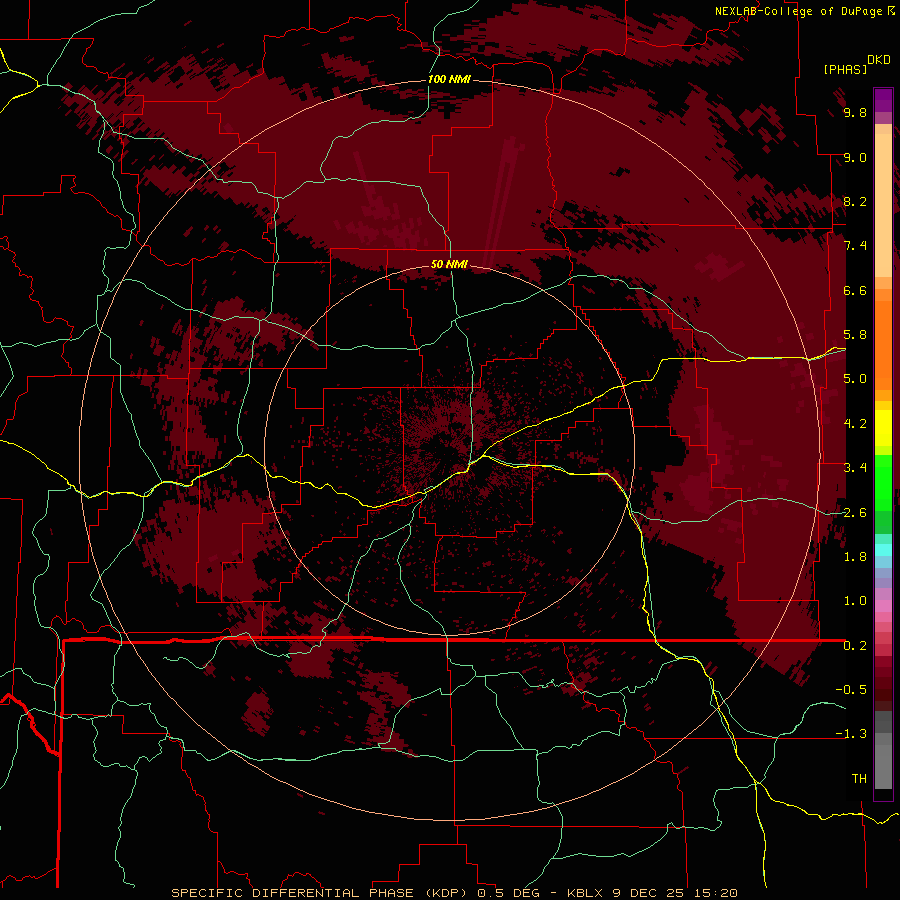Click the 1.0 legend value
The width and height of the screenshot is (900, 900).
[855, 601]
